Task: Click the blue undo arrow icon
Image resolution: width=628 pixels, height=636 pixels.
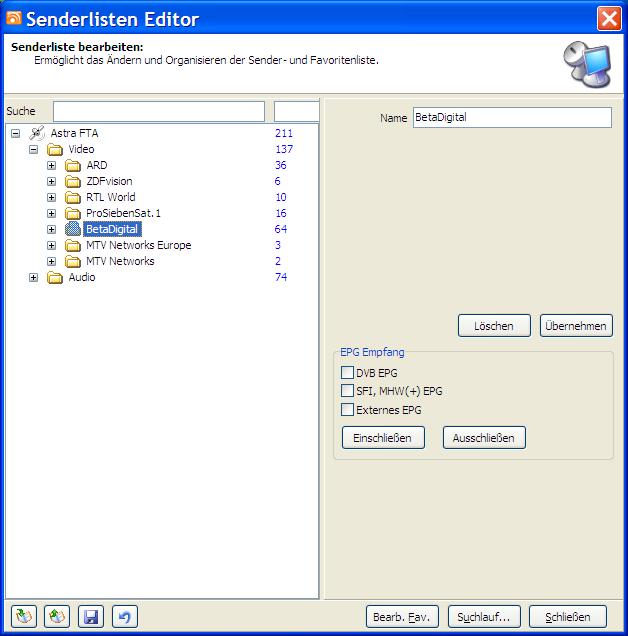Action: [x=125, y=616]
